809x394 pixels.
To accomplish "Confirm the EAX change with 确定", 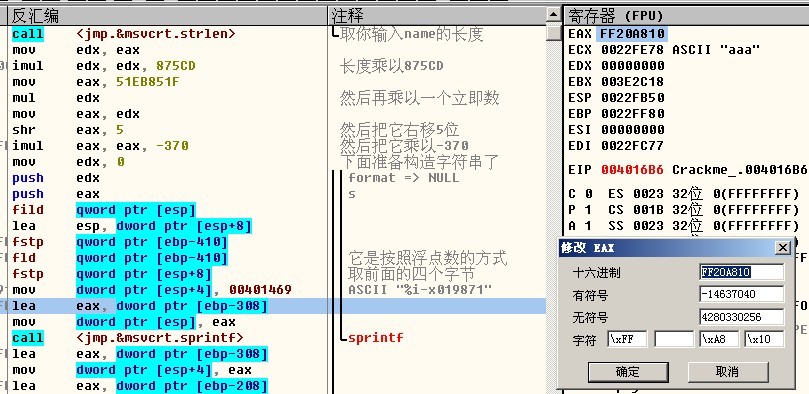I will click(628, 371).
